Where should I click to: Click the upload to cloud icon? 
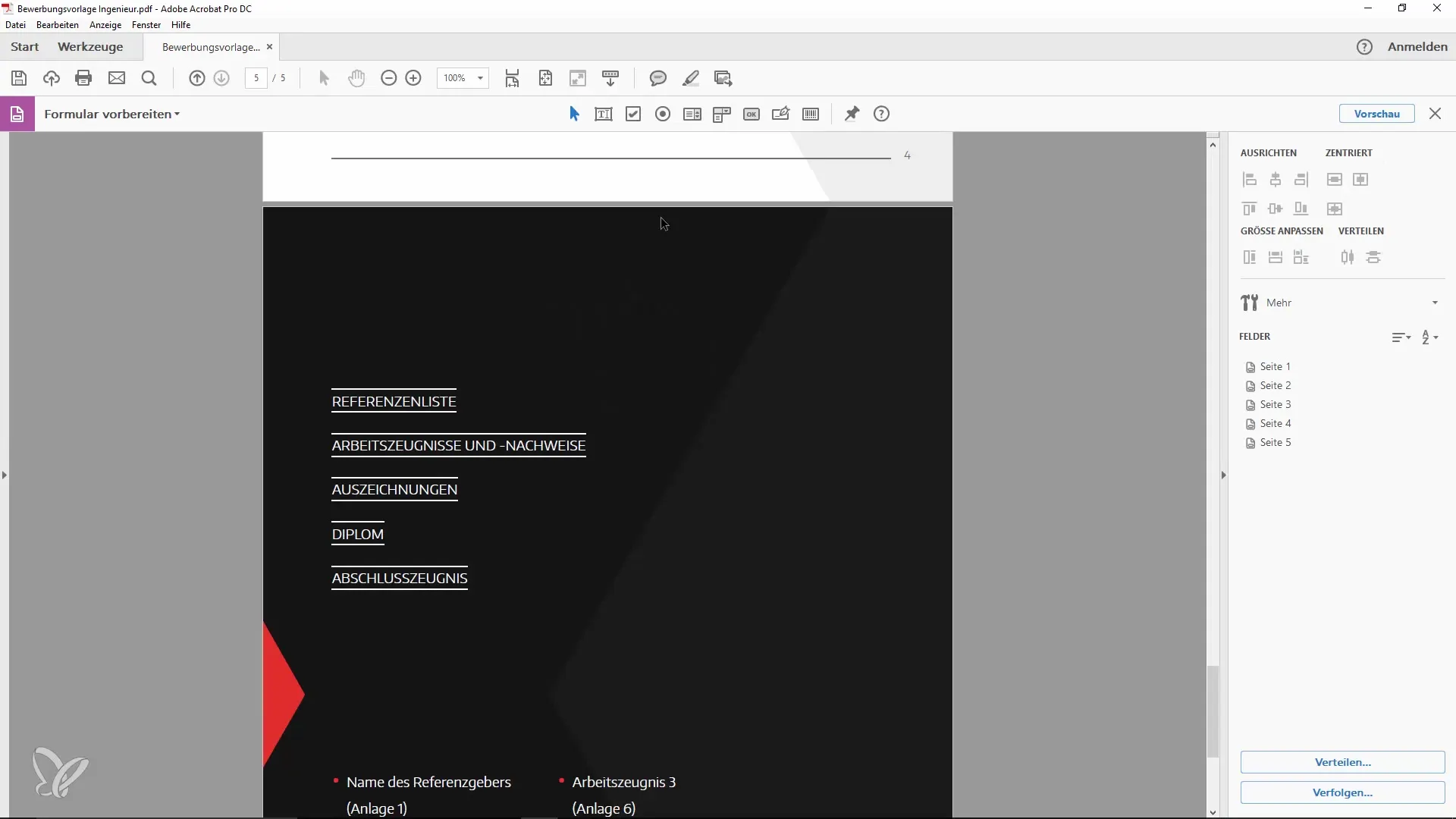pyautogui.click(x=52, y=78)
